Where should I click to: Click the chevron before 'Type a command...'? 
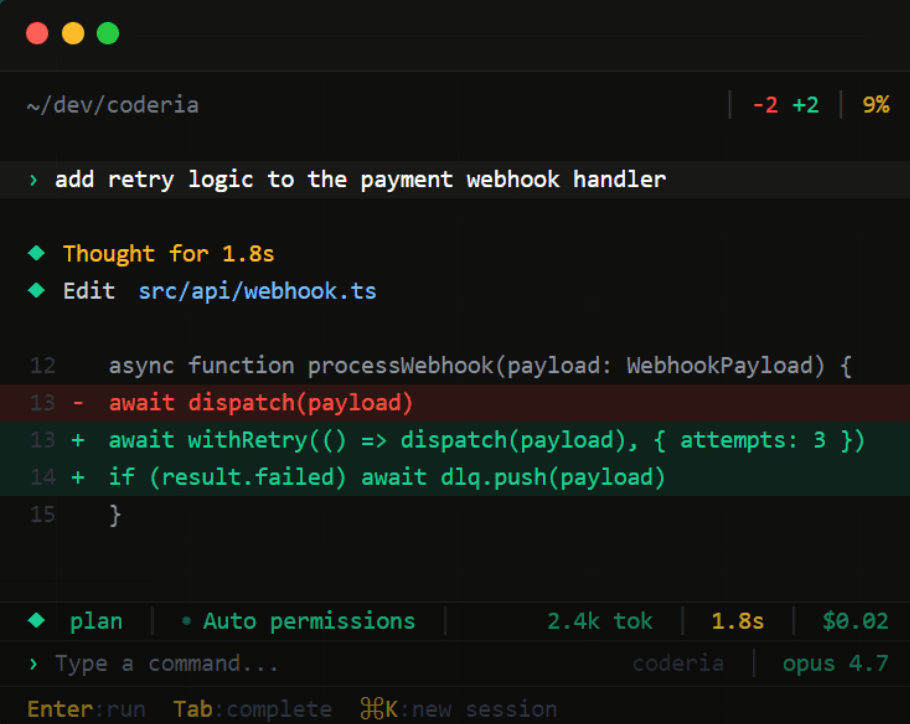33,664
